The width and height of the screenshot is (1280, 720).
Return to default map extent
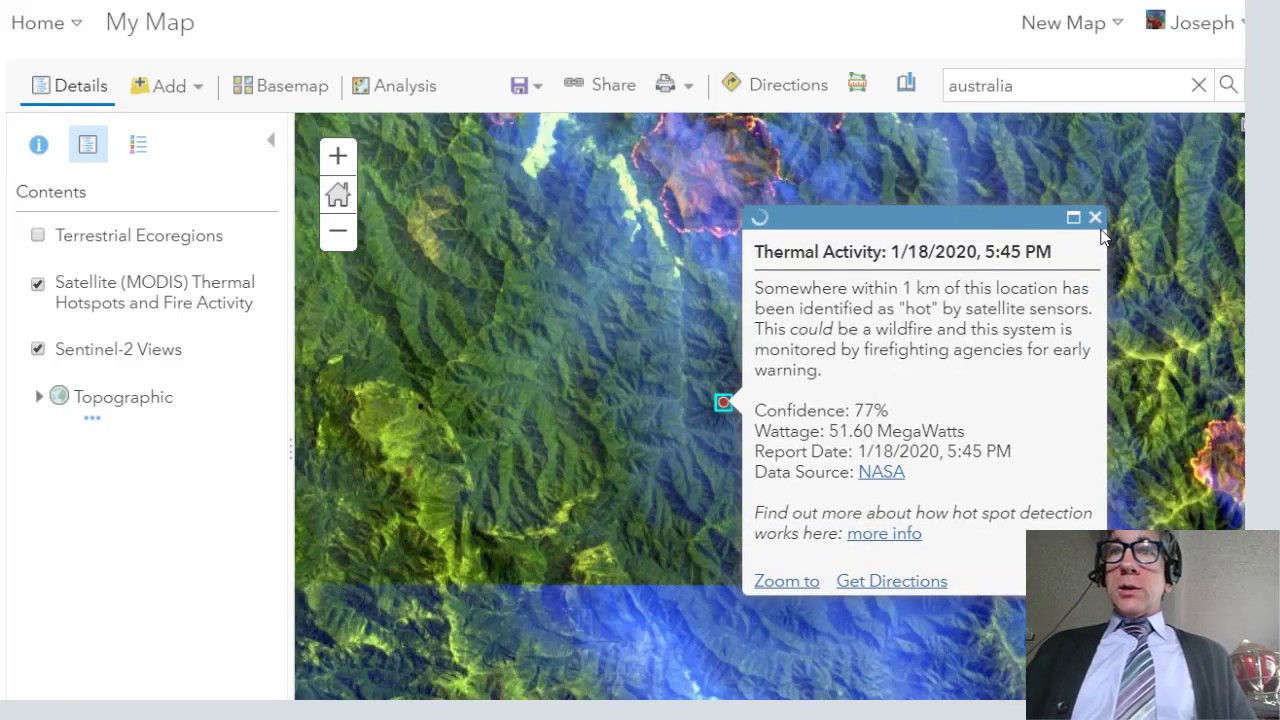(338, 194)
